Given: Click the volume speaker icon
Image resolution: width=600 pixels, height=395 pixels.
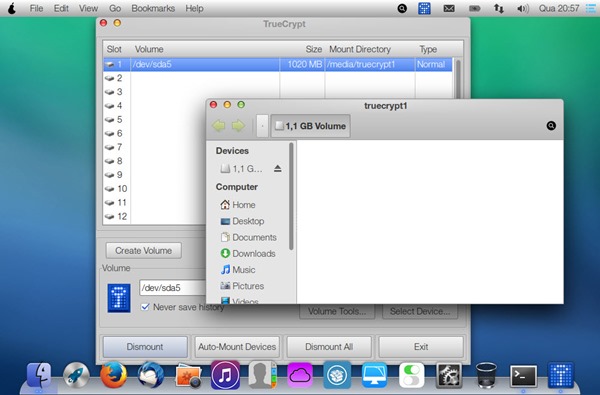Looking at the screenshot, I should (522, 8).
